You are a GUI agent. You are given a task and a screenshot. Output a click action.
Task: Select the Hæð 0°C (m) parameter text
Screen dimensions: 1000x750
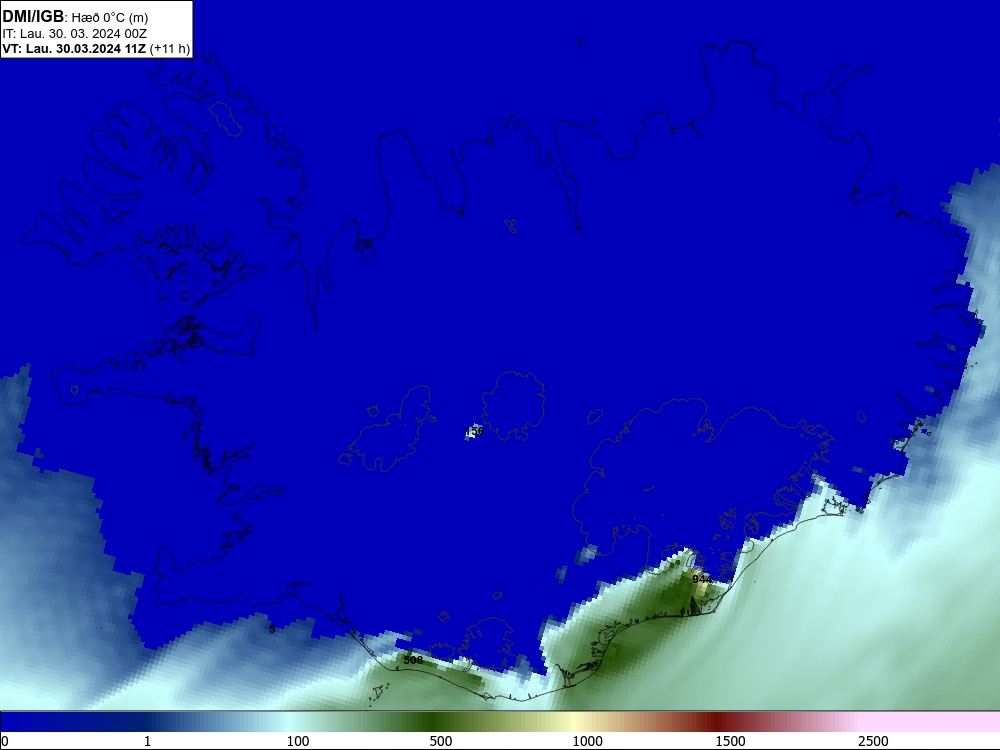click(x=110, y=17)
